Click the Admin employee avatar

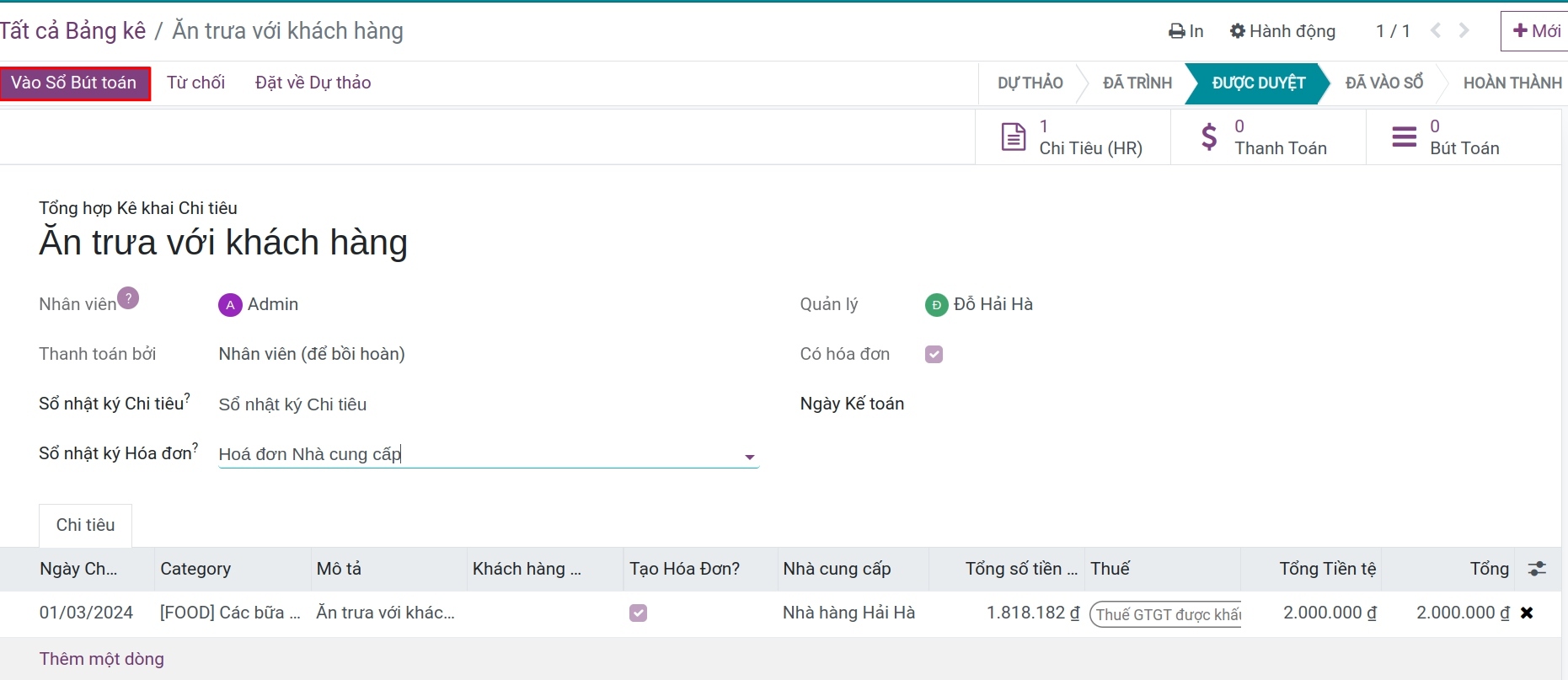pyautogui.click(x=230, y=305)
